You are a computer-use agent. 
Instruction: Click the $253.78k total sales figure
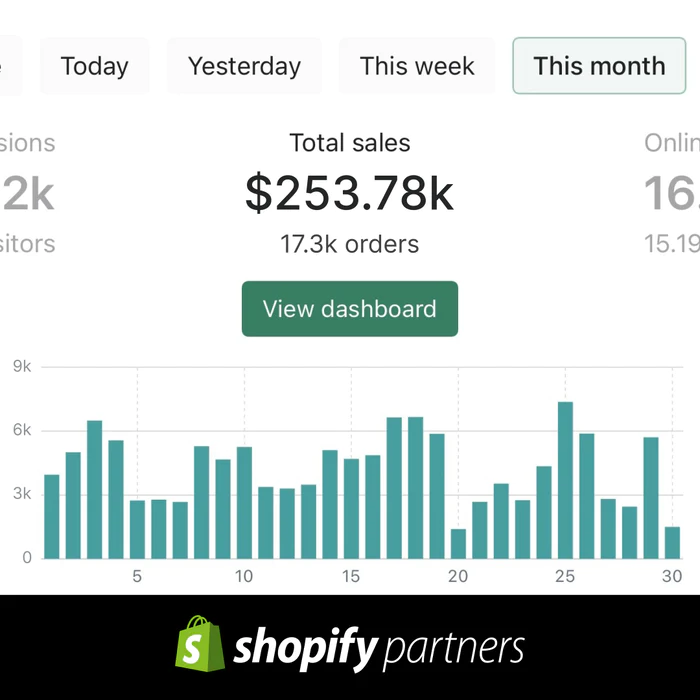pyautogui.click(x=349, y=193)
